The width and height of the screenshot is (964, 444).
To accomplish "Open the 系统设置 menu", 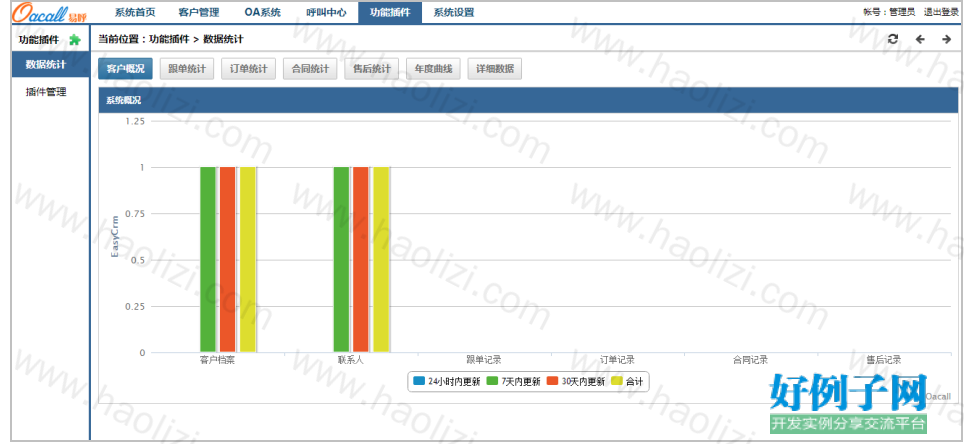I will click(x=454, y=12).
